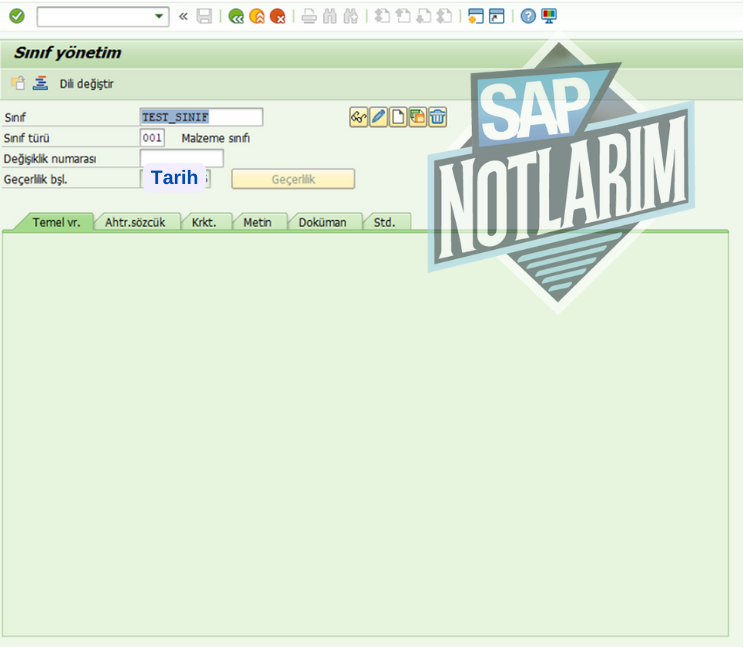Click the Sınıf türü label

pos(27,139)
